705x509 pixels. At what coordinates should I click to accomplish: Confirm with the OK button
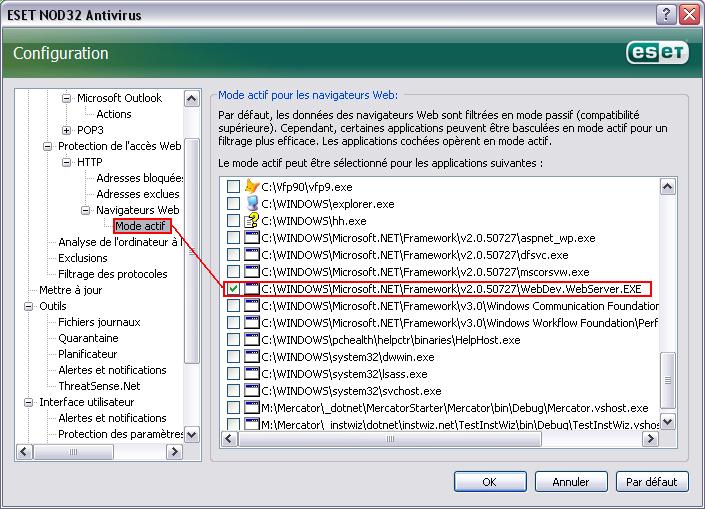tap(490, 482)
